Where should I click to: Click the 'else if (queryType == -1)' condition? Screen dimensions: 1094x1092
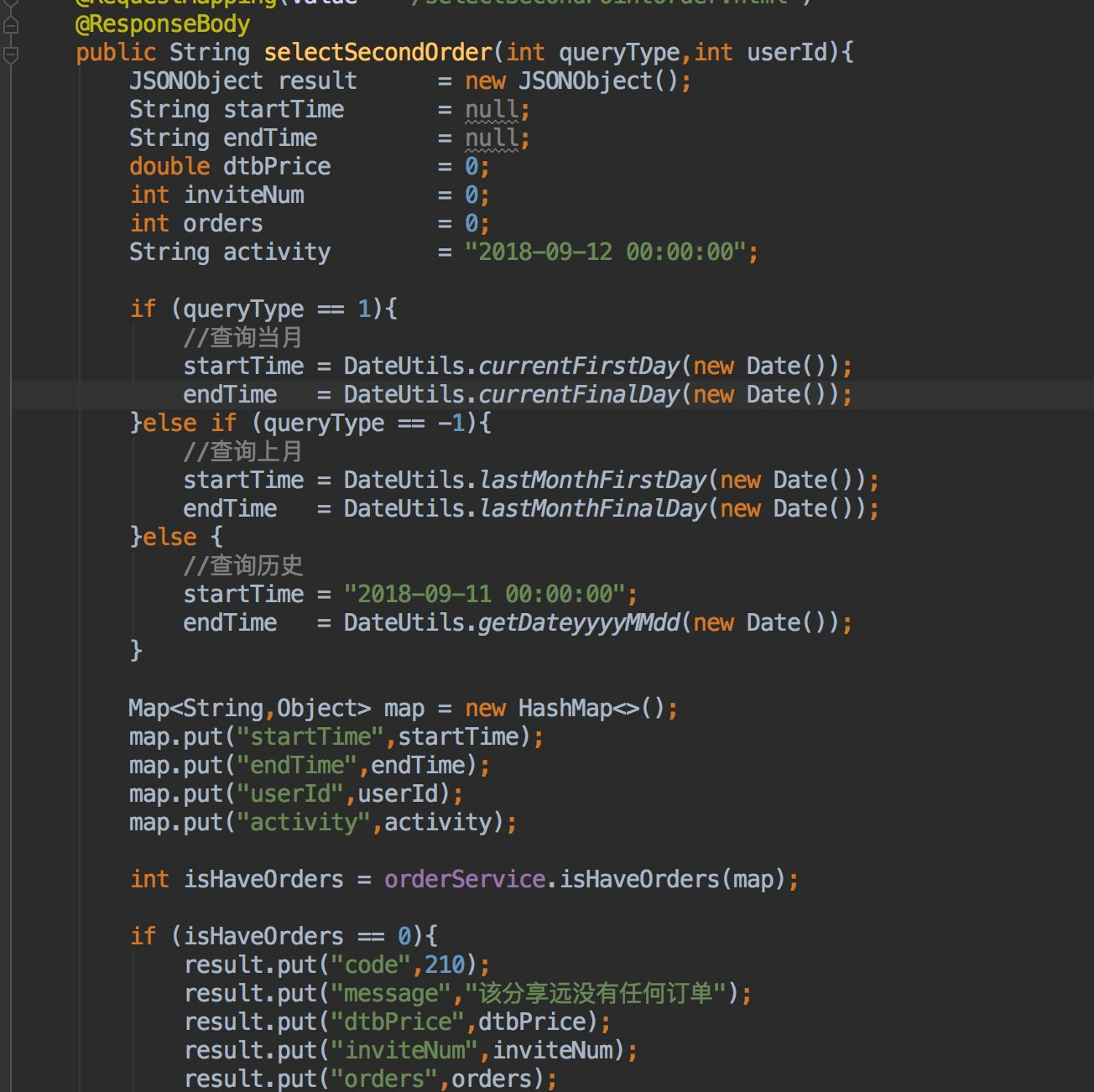tap(310, 424)
